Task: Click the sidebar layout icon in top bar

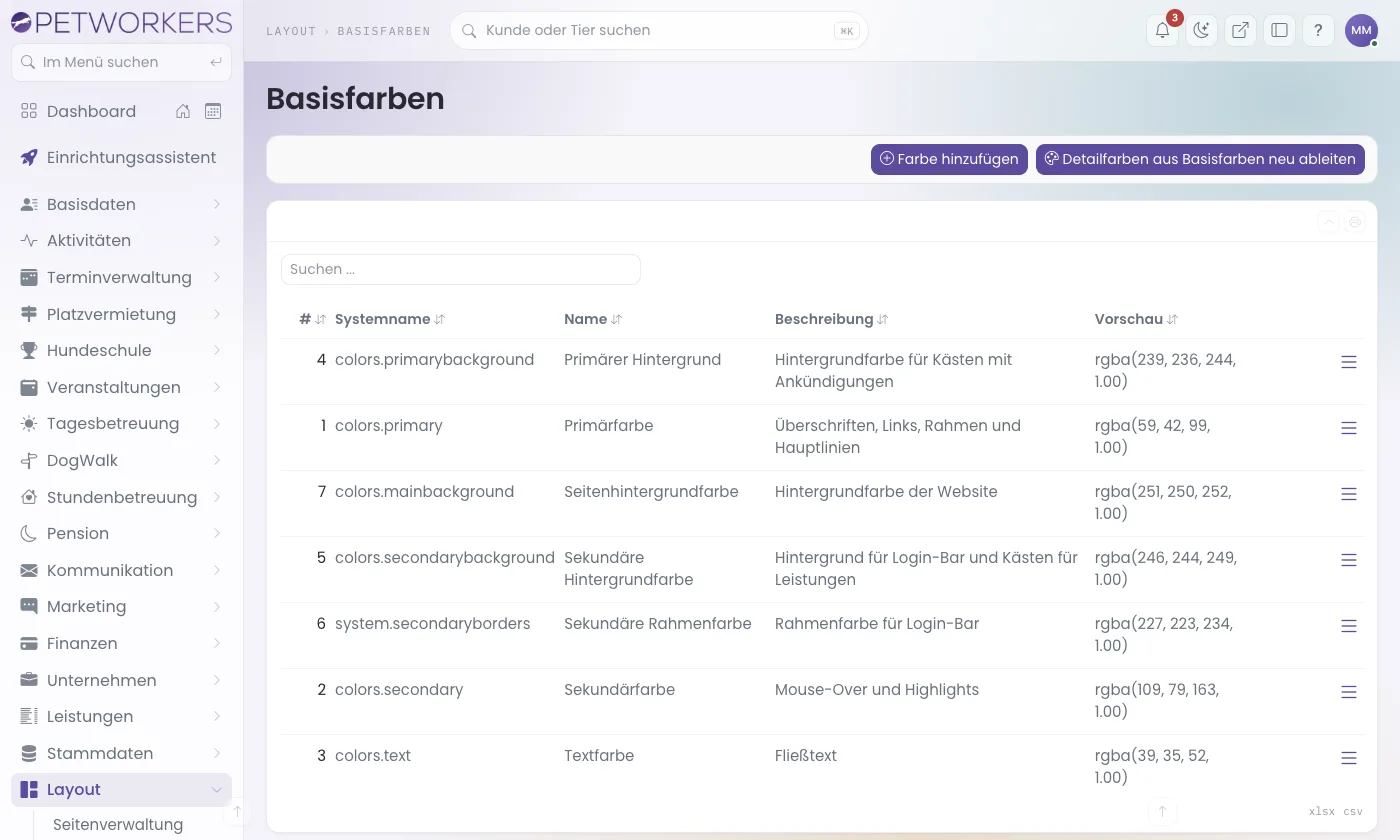Action: 1279,30
